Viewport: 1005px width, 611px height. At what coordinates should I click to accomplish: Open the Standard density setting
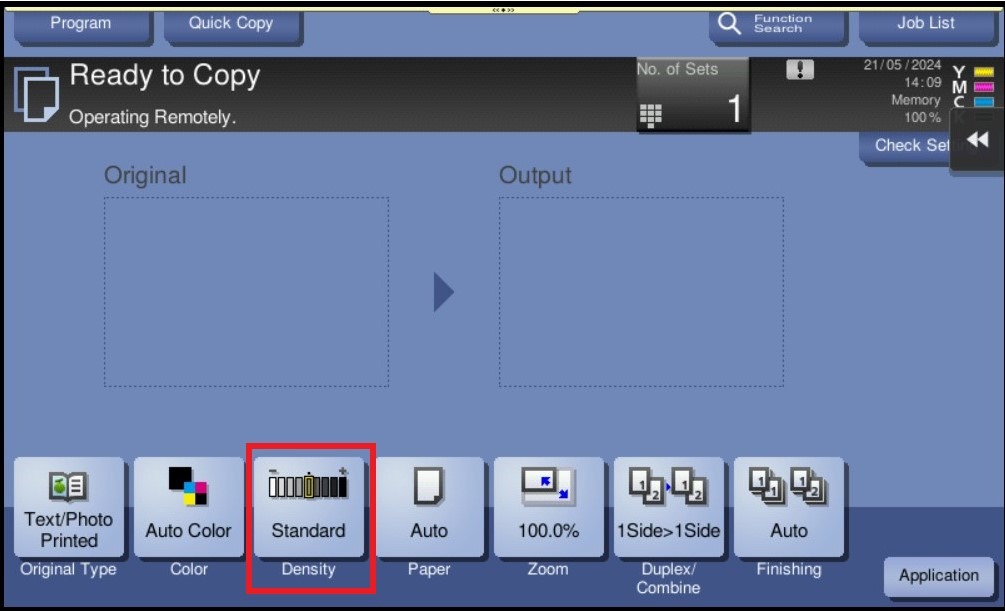tap(308, 508)
